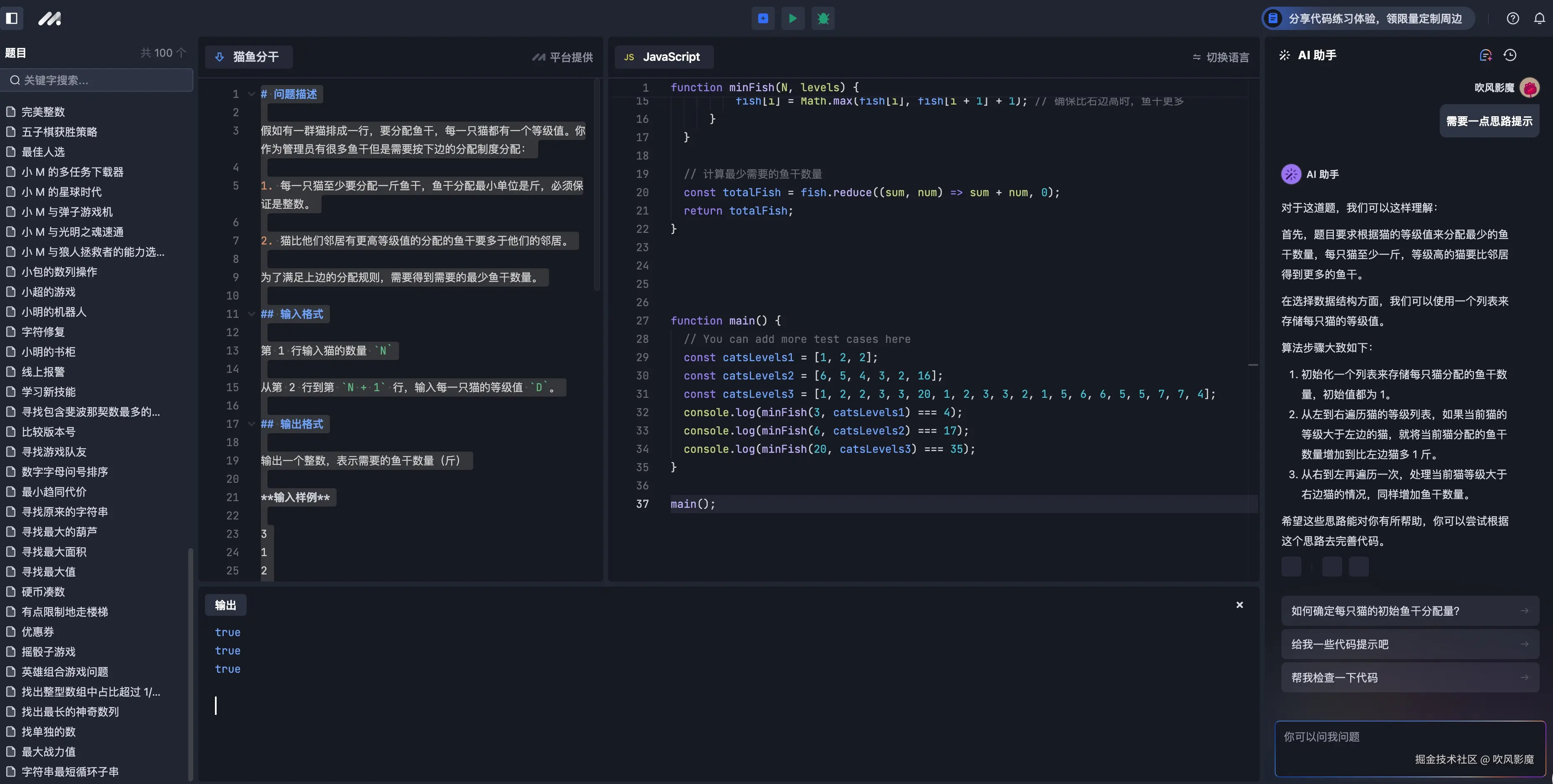The height and width of the screenshot is (784, 1553).
Task: Close the output panel
Action: (x=1239, y=605)
